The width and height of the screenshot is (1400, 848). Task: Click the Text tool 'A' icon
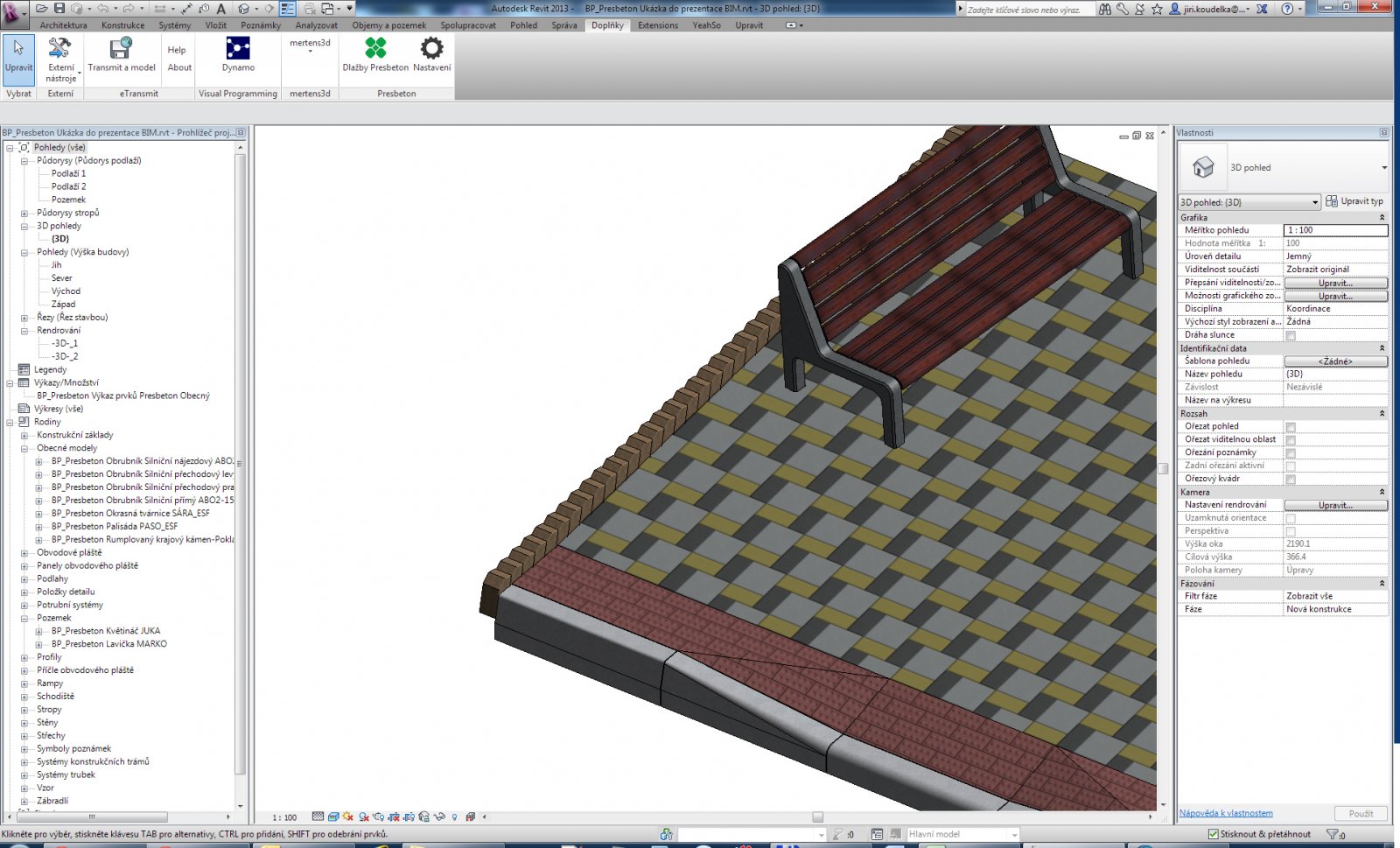(x=221, y=9)
